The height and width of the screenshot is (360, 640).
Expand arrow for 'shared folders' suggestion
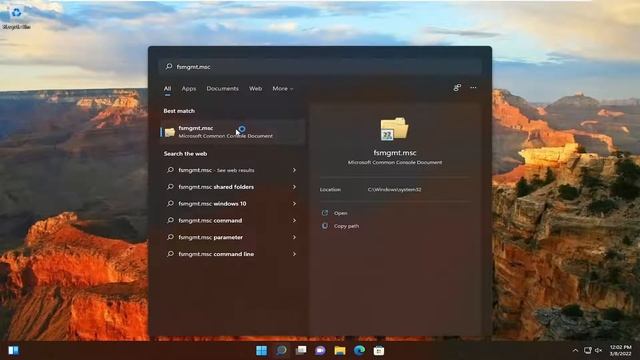tap(294, 187)
